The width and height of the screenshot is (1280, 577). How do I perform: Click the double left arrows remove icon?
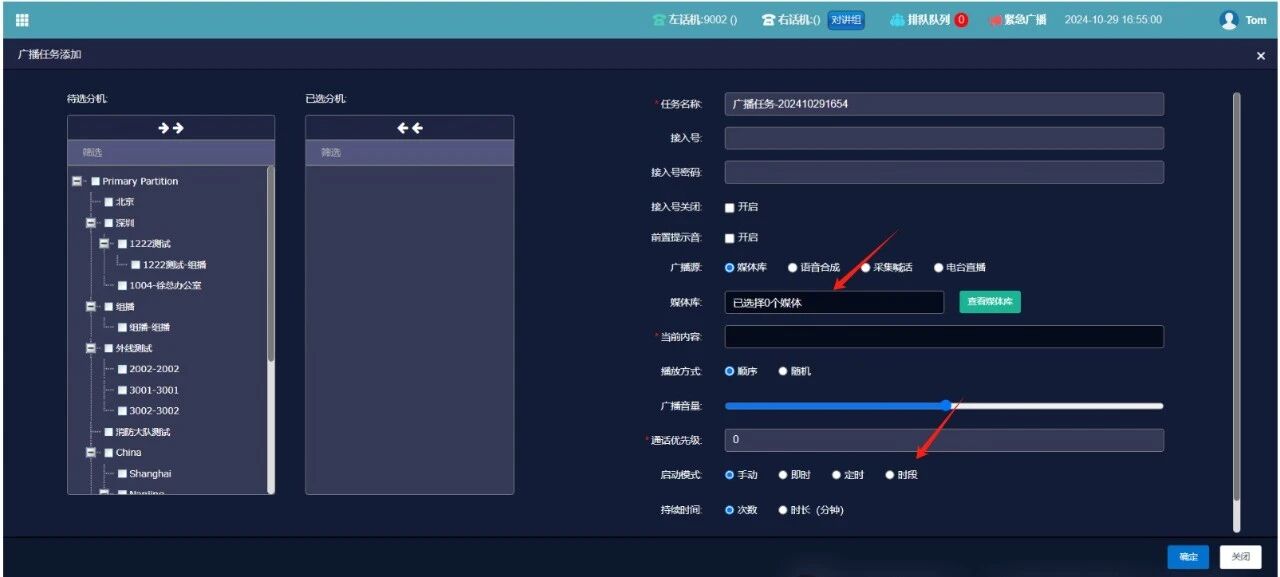[409, 128]
